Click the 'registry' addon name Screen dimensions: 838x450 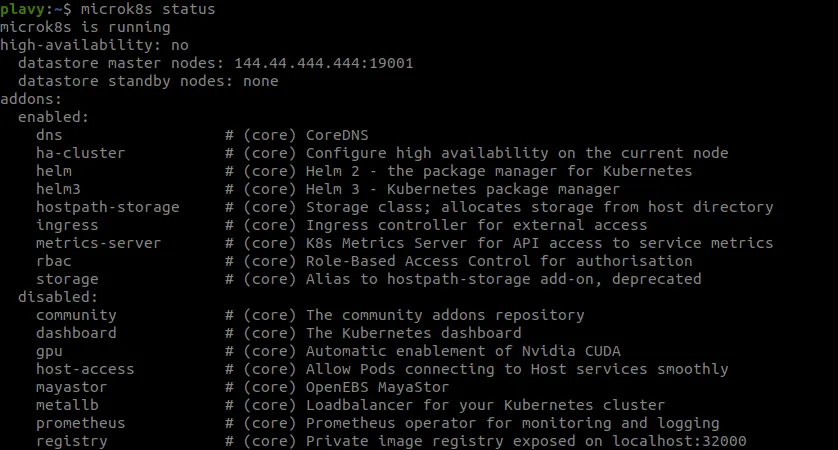point(72,441)
